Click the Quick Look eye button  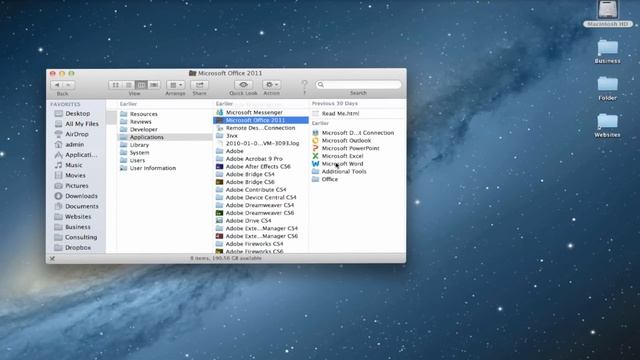tap(243, 85)
